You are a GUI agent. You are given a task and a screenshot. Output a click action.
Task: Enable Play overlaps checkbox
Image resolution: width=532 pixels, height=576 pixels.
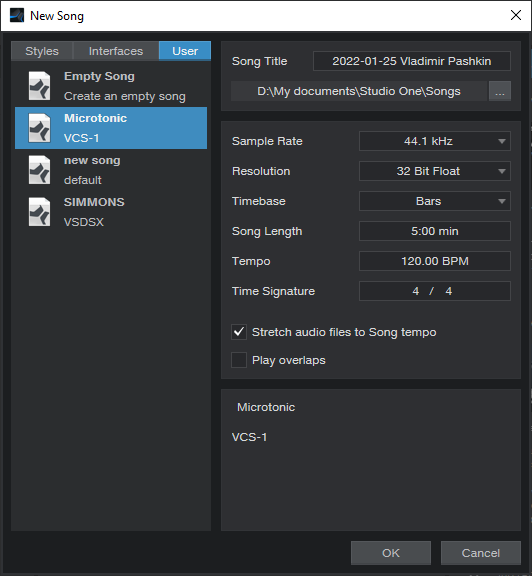(239, 360)
